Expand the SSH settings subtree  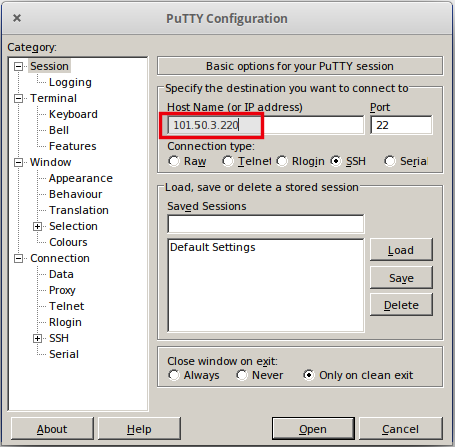click(37, 339)
